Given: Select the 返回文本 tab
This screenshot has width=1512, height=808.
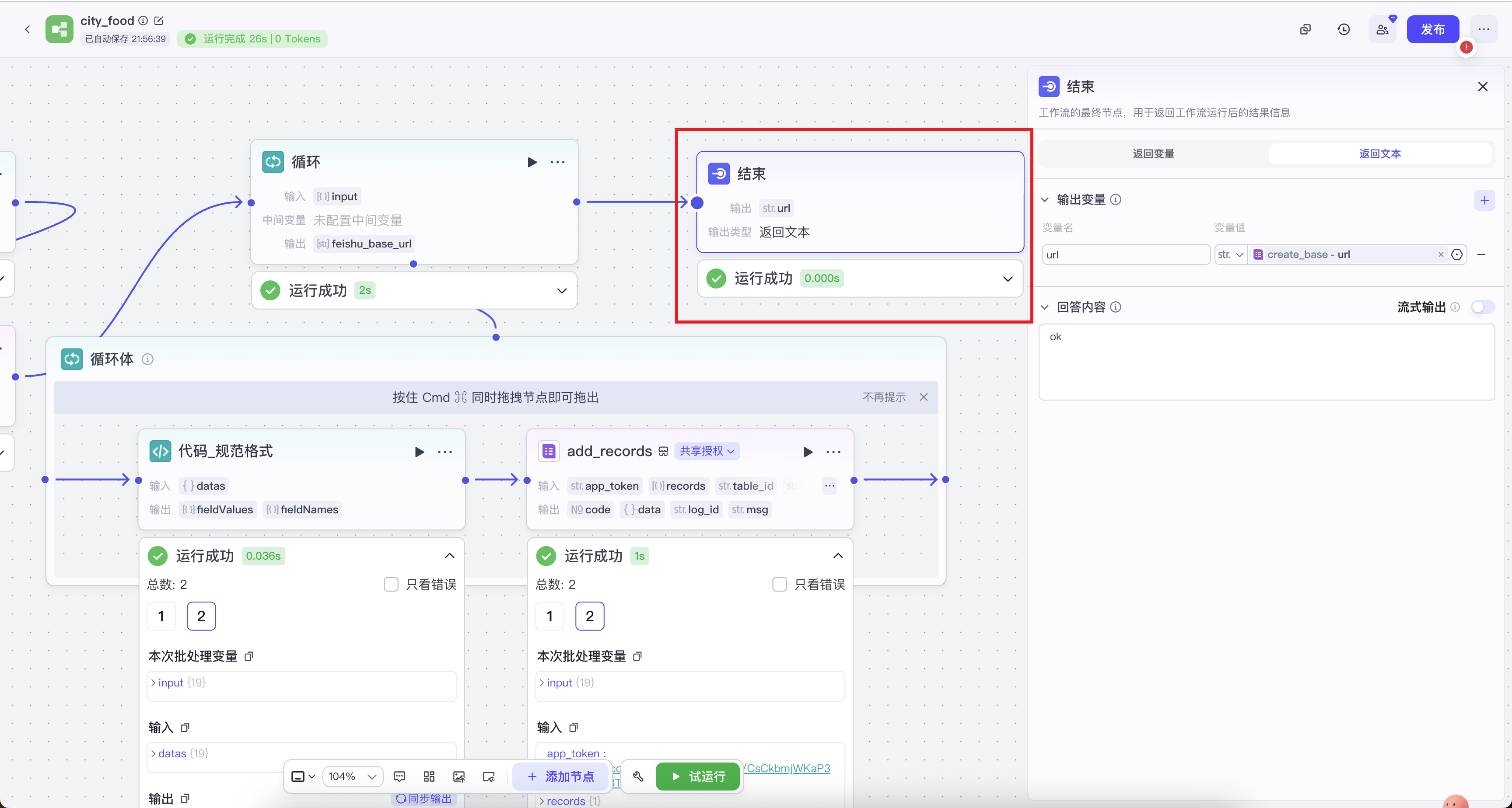Looking at the screenshot, I should (x=1379, y=154).
